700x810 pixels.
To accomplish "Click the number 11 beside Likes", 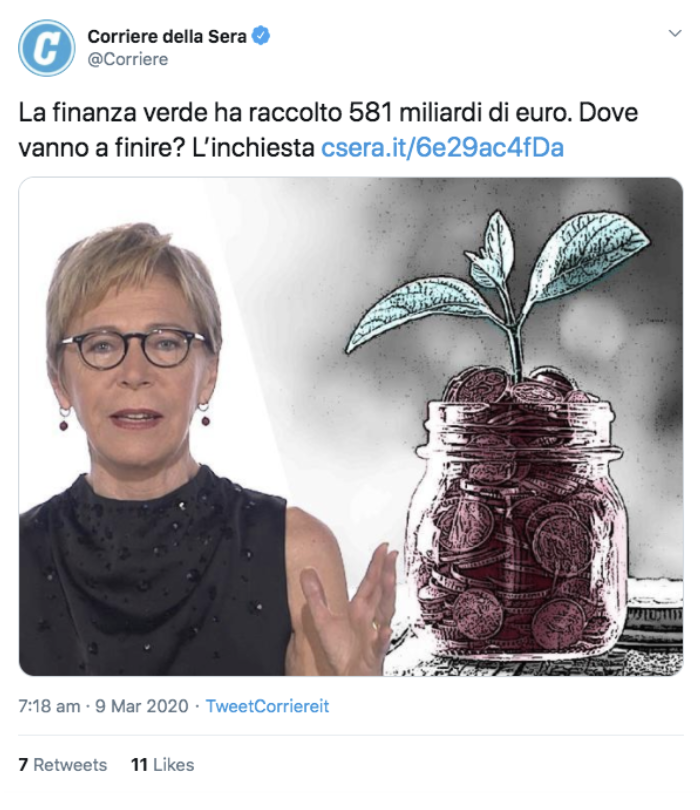I will pos(139,765).
